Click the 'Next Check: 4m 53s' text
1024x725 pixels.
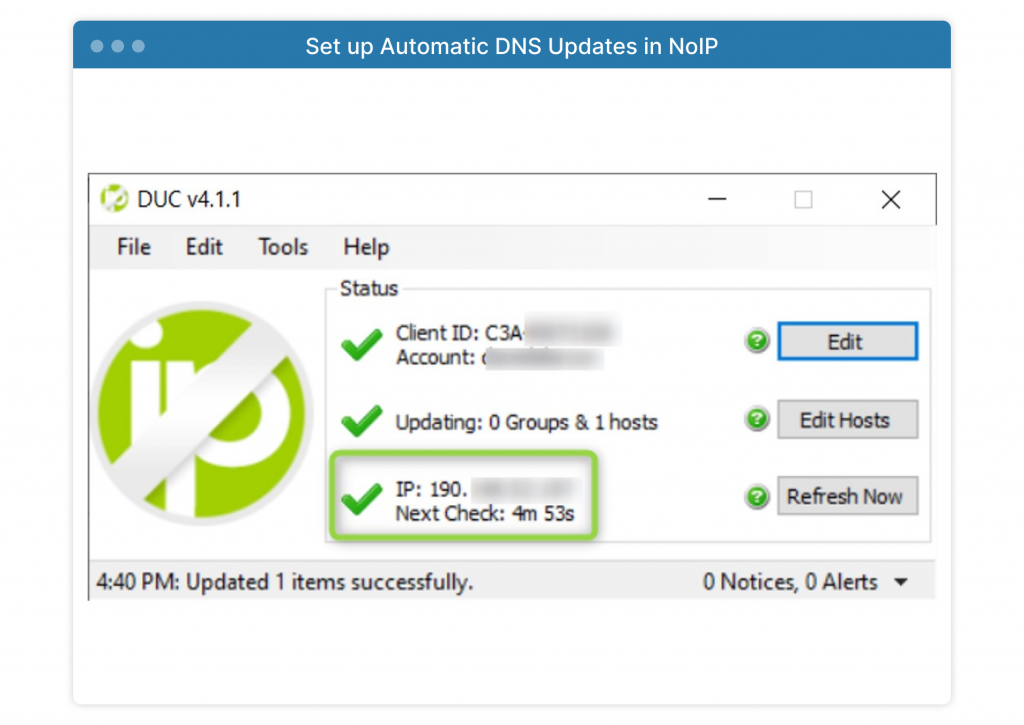tap(485, 514)
